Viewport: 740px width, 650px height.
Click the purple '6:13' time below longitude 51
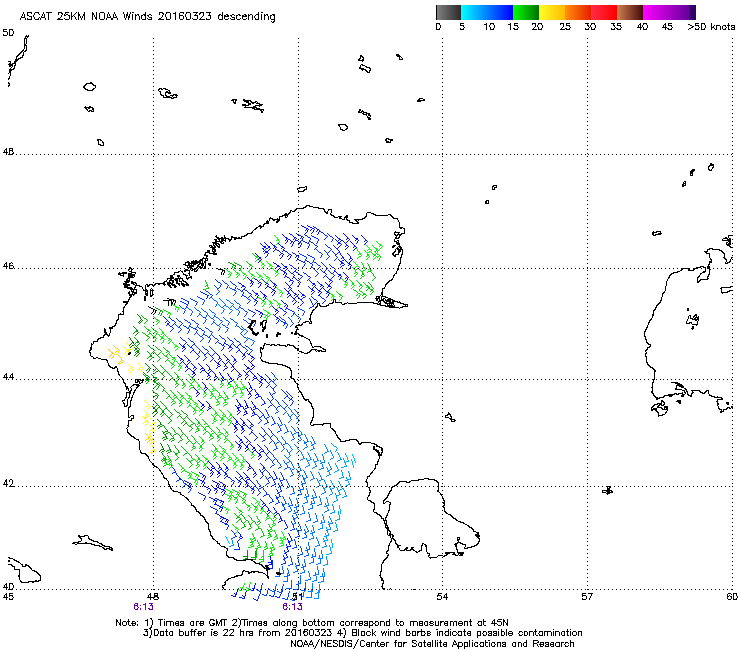[293, 607]
